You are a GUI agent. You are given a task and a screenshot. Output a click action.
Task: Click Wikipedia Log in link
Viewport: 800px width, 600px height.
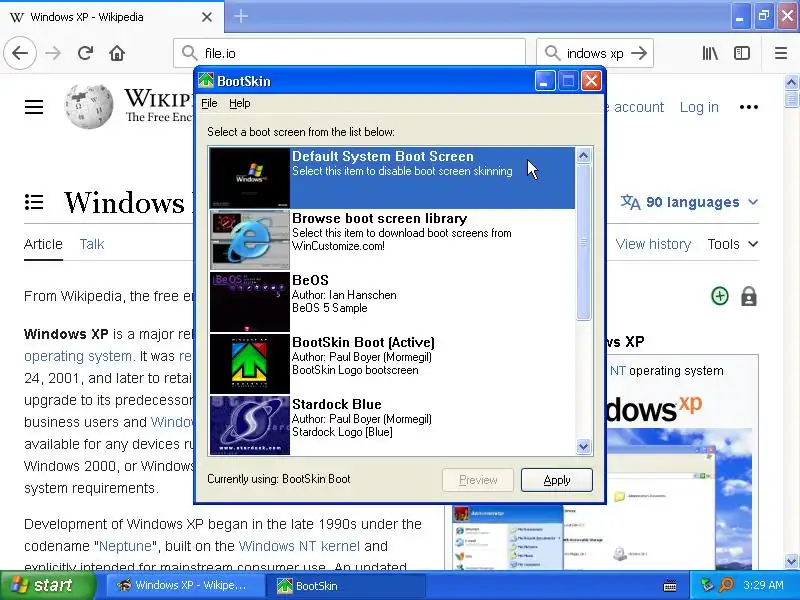[699, 107]
